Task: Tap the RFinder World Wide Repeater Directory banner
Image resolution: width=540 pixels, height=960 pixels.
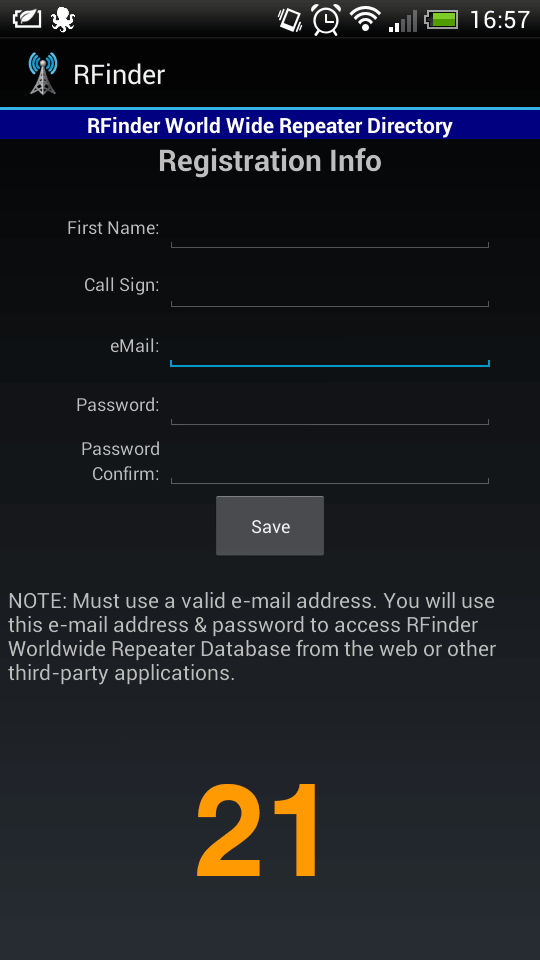Action: [x=270, y=126]
